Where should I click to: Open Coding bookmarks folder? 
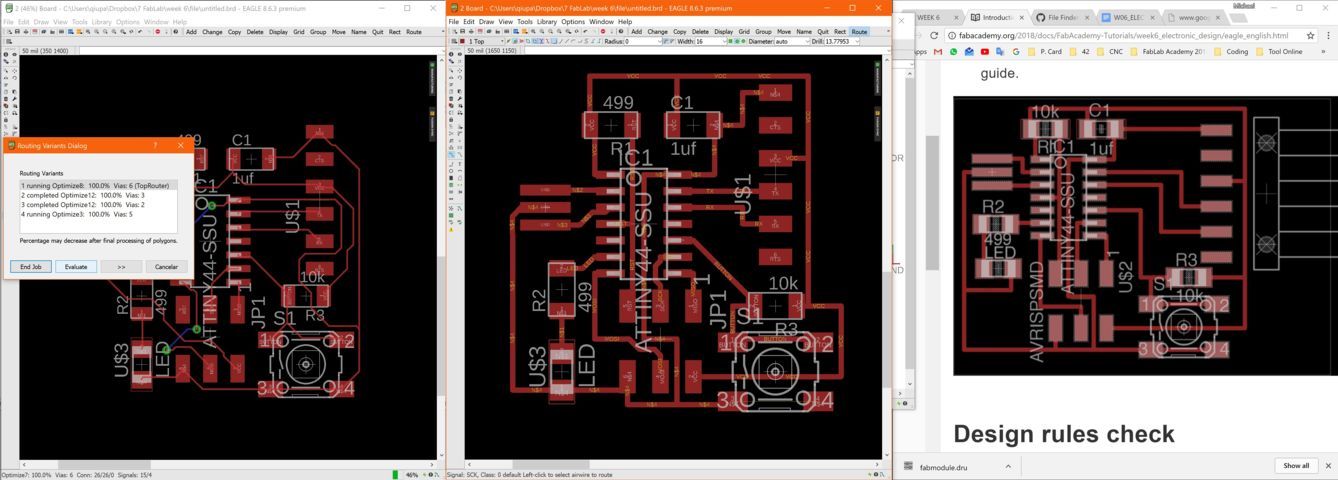click(x=1232, y=51)
